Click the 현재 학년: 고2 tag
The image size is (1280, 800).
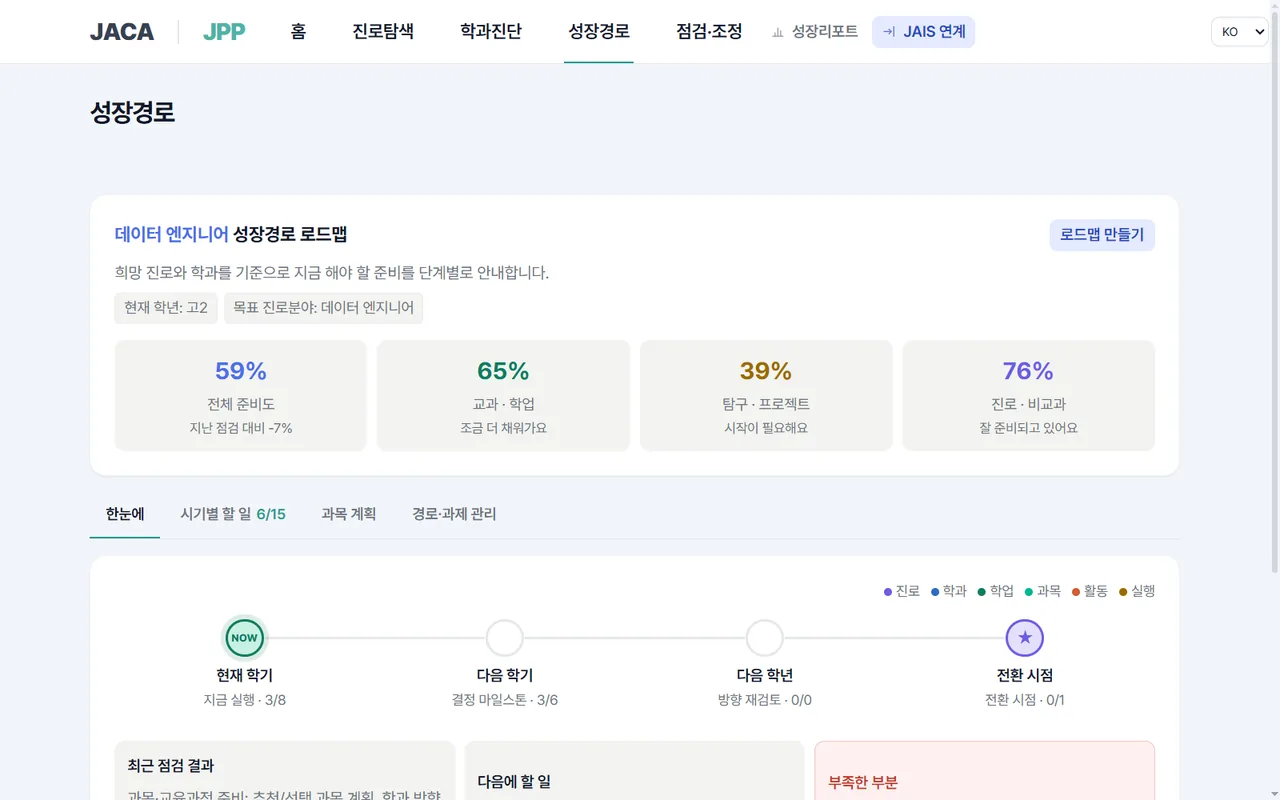166,308
